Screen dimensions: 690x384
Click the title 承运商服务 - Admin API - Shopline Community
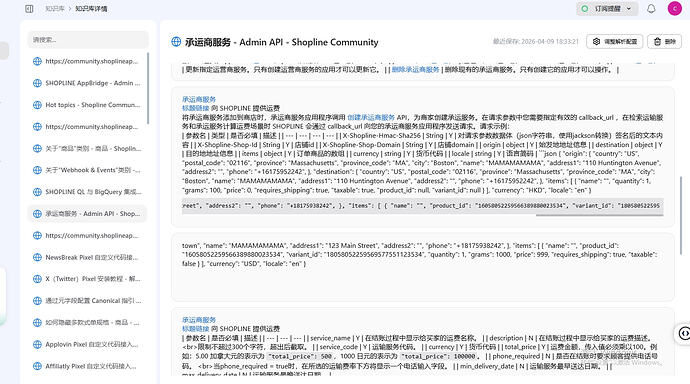tap(282, 42)
